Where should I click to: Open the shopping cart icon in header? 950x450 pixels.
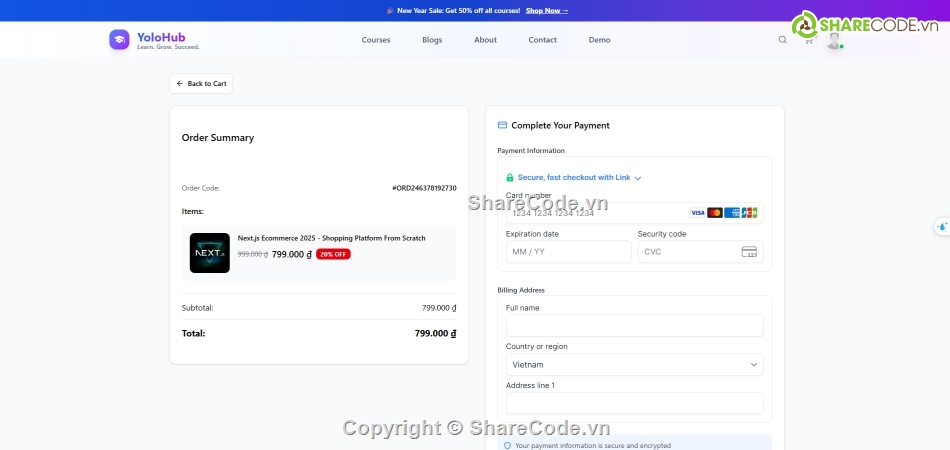[808, 41]
